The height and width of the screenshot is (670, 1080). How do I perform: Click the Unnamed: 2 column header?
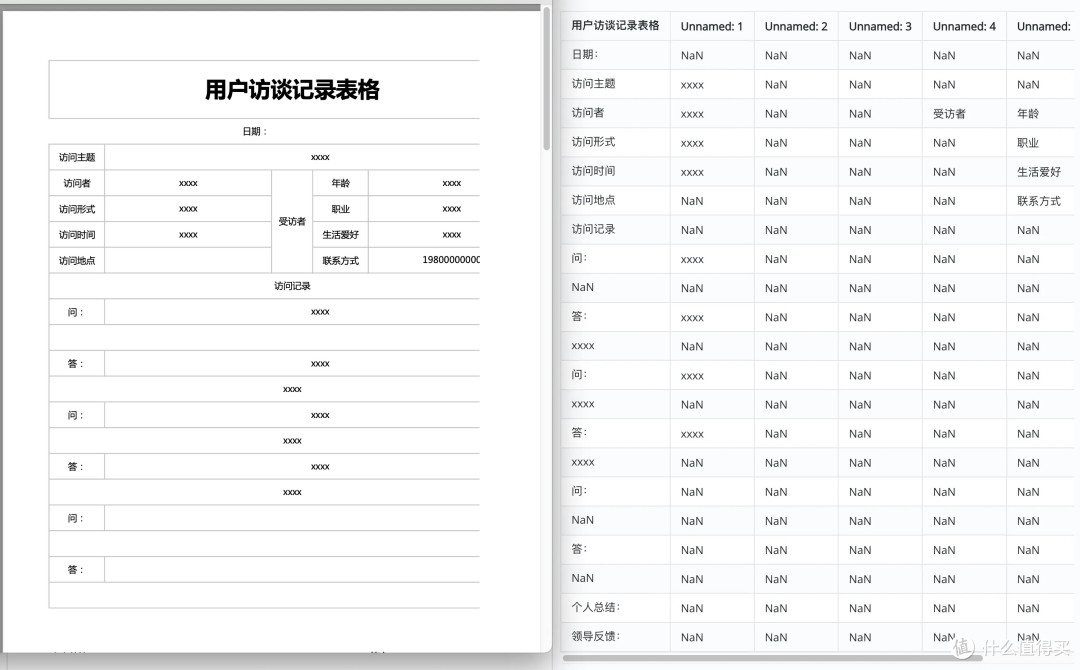coord(796,26)
